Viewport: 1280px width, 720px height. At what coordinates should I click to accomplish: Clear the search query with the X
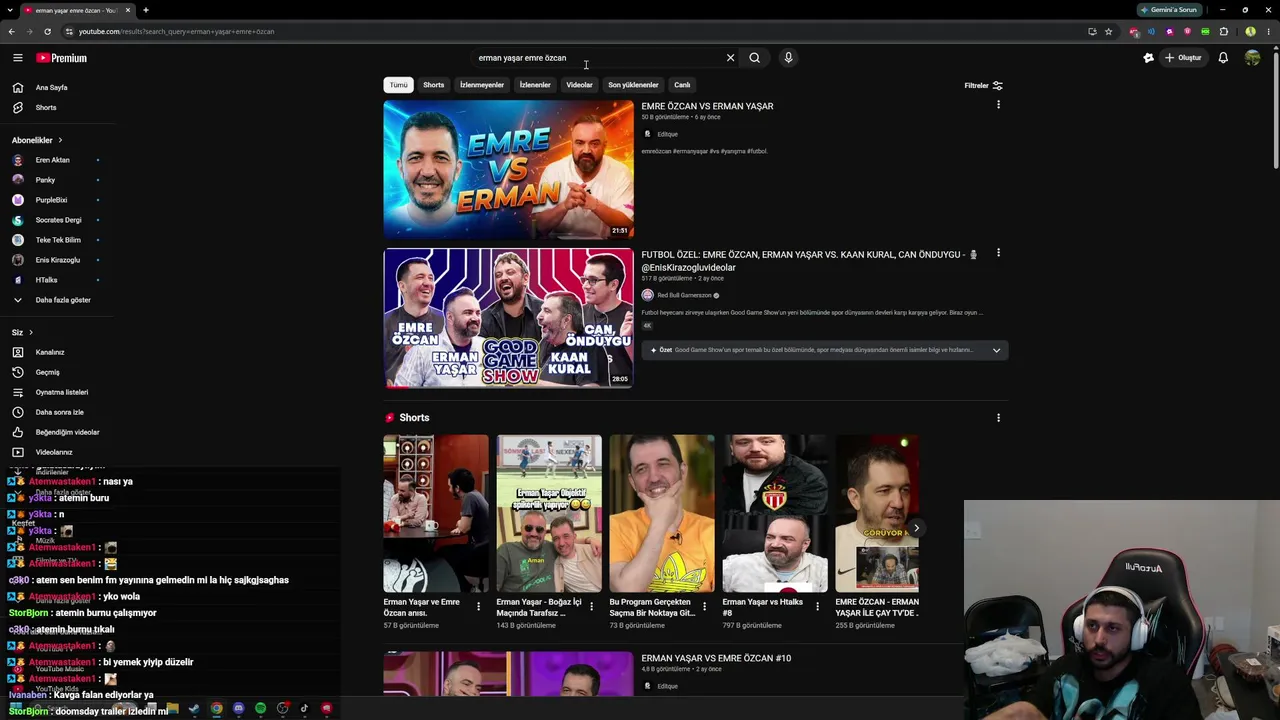(x=730, y=58)
